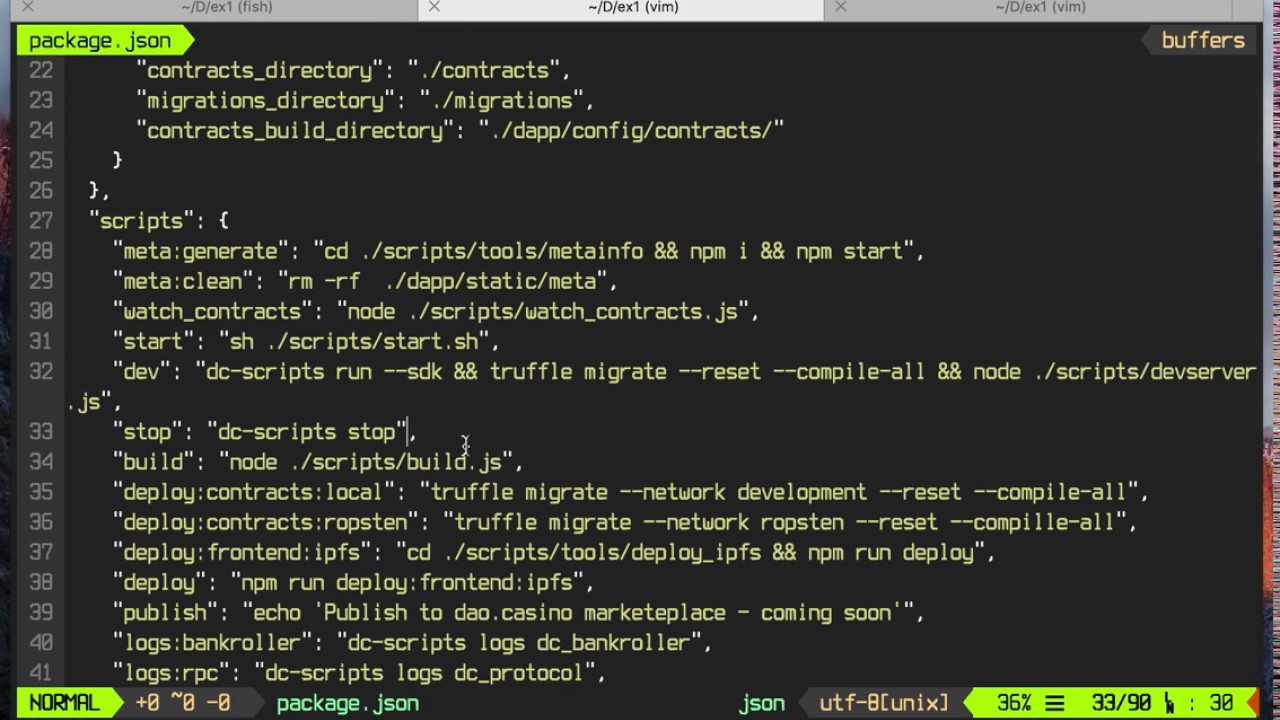The width and height of the screenshot is (1280, 720).
Task: Click package.json filename in status line
Action: tap(348, 703)
